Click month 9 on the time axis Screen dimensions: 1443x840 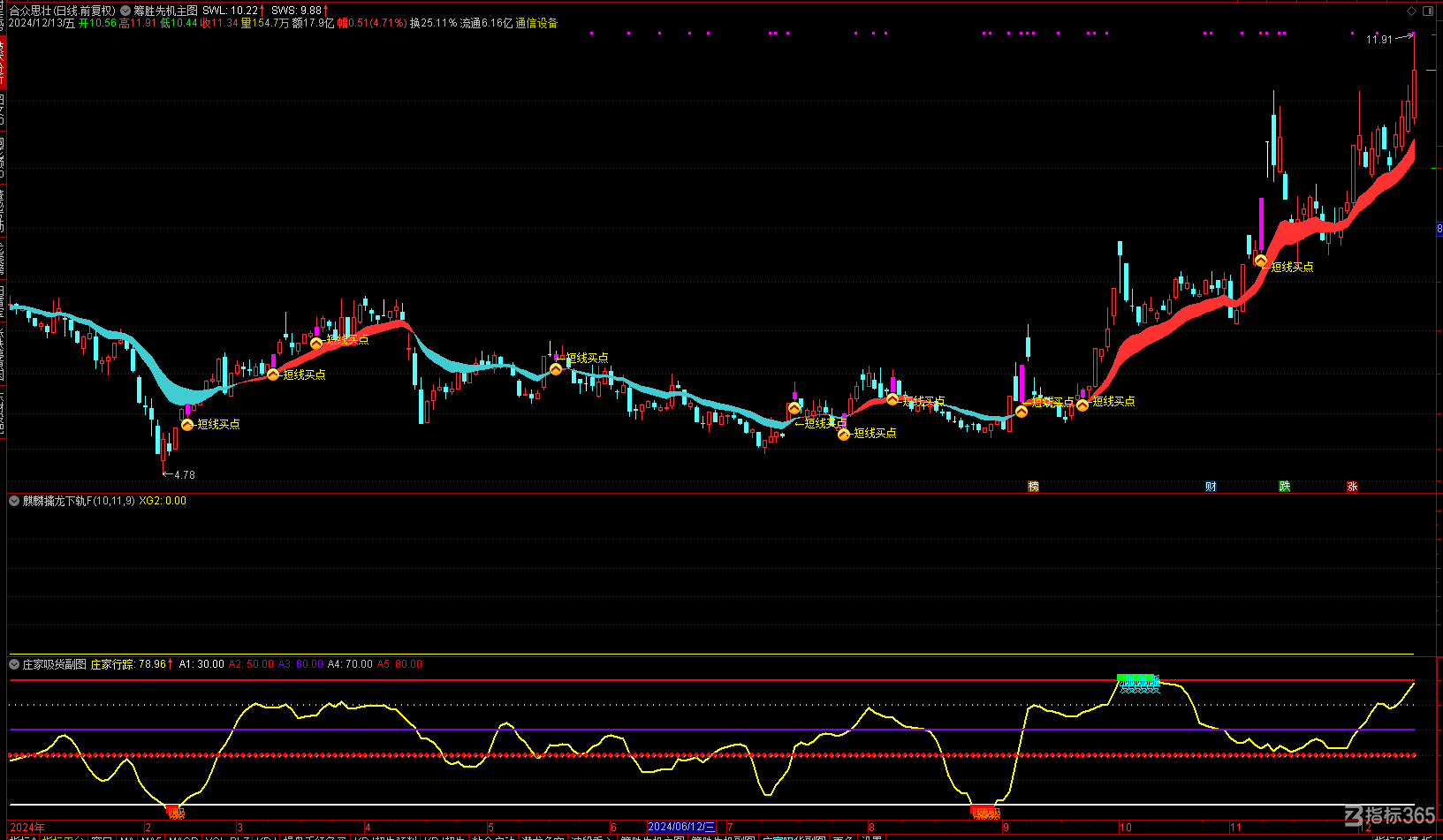(1006, 828)
